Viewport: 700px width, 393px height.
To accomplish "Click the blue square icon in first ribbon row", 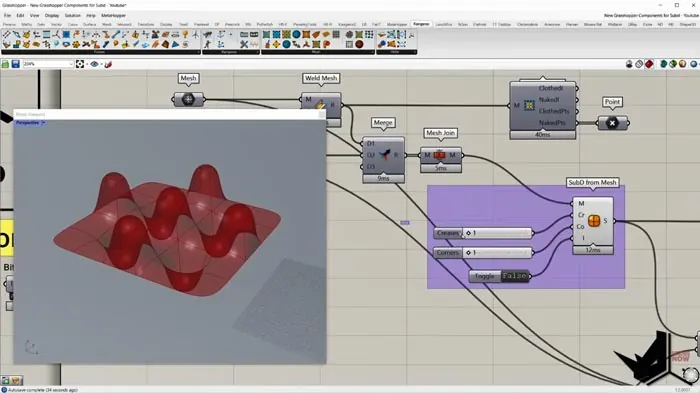I will (x=66, y=34).
